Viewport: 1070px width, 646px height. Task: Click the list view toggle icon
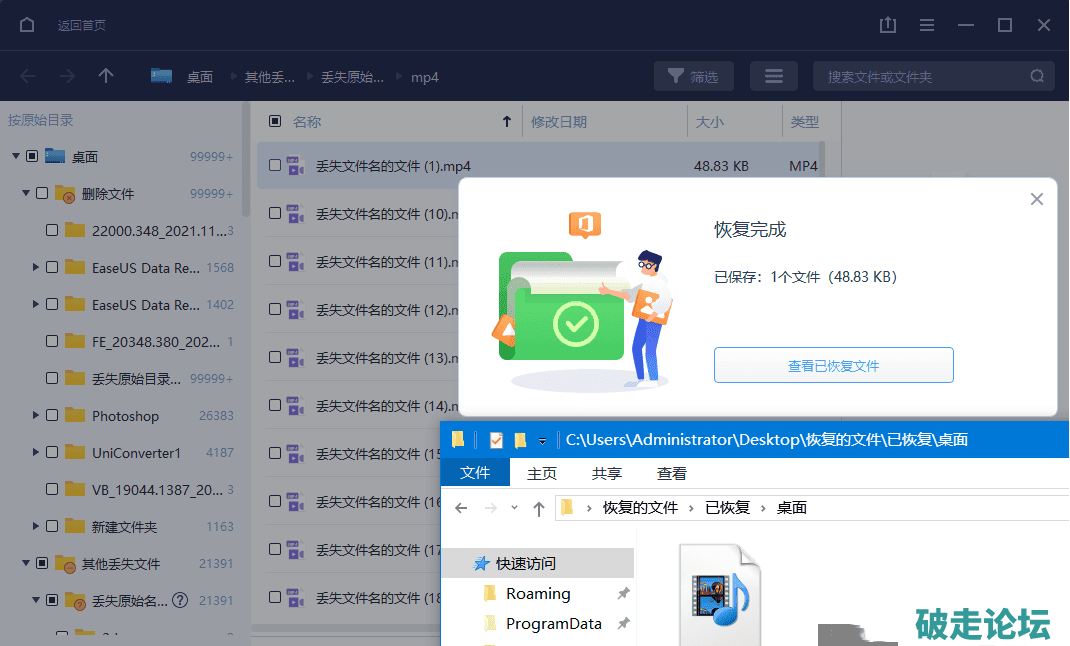[773, 76]
